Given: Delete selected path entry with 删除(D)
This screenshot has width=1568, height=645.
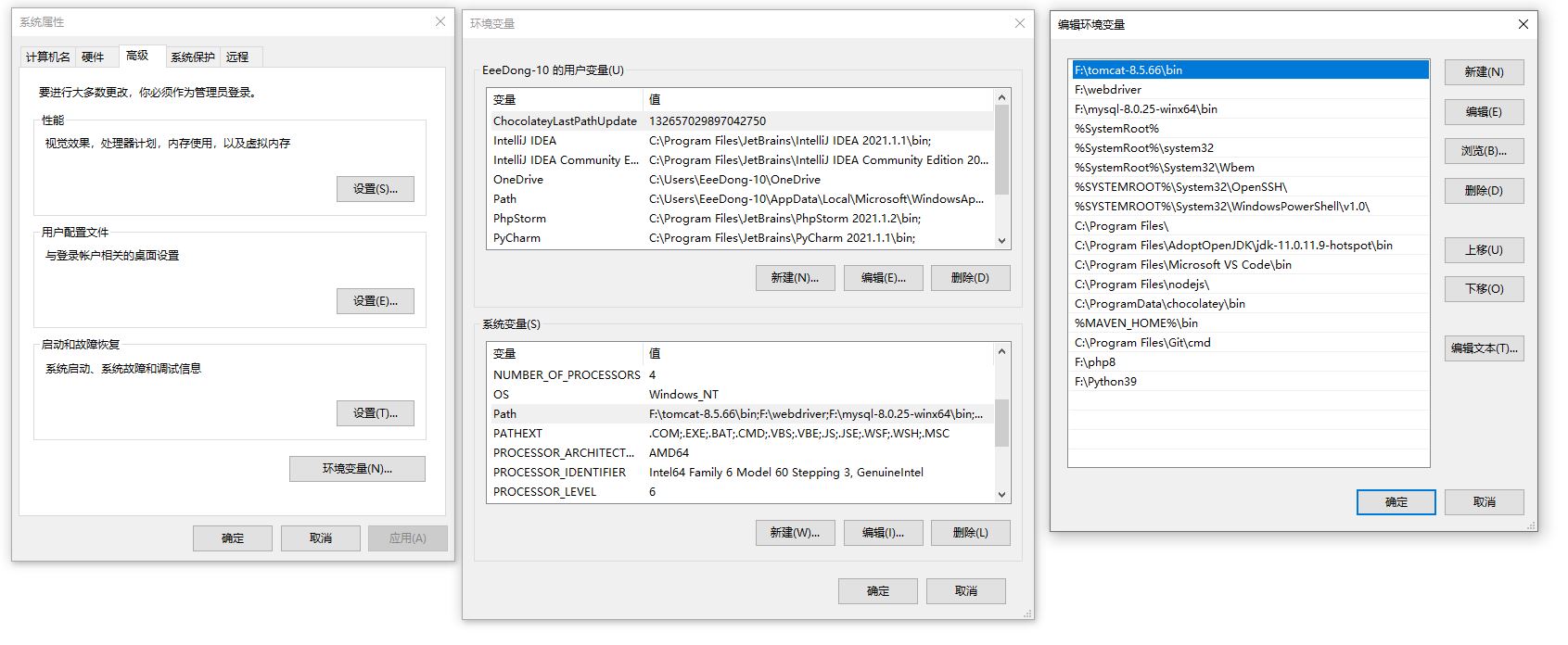Looking at the screenshot, I should pyautogui.click(x=1484, y=191).
